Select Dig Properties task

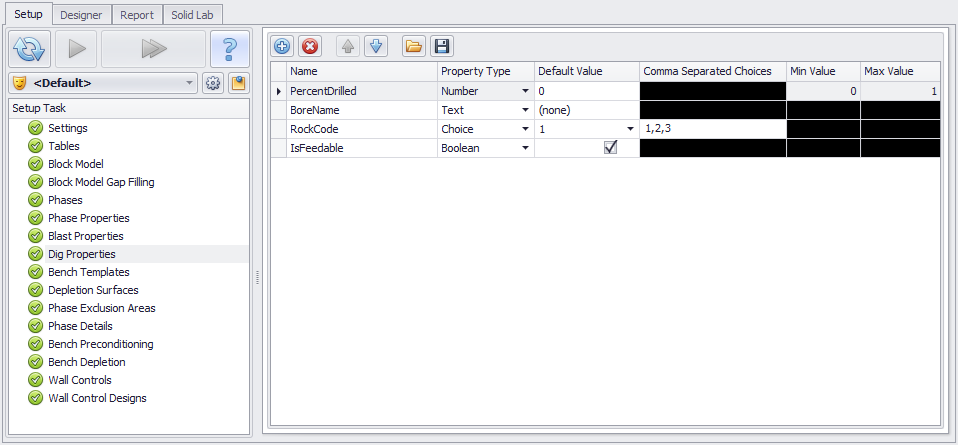point(82,254)
